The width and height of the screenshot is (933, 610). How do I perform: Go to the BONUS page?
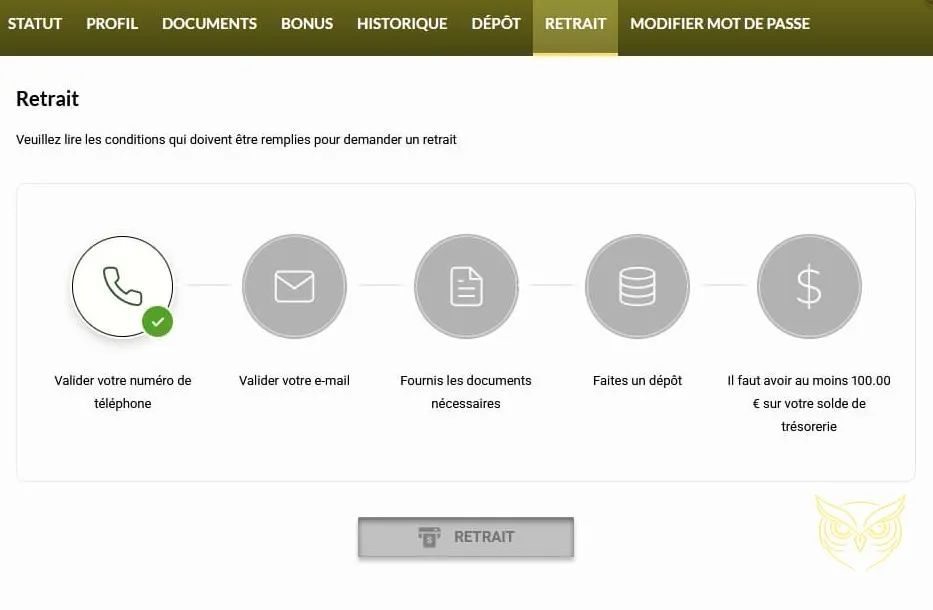(306, 23)
